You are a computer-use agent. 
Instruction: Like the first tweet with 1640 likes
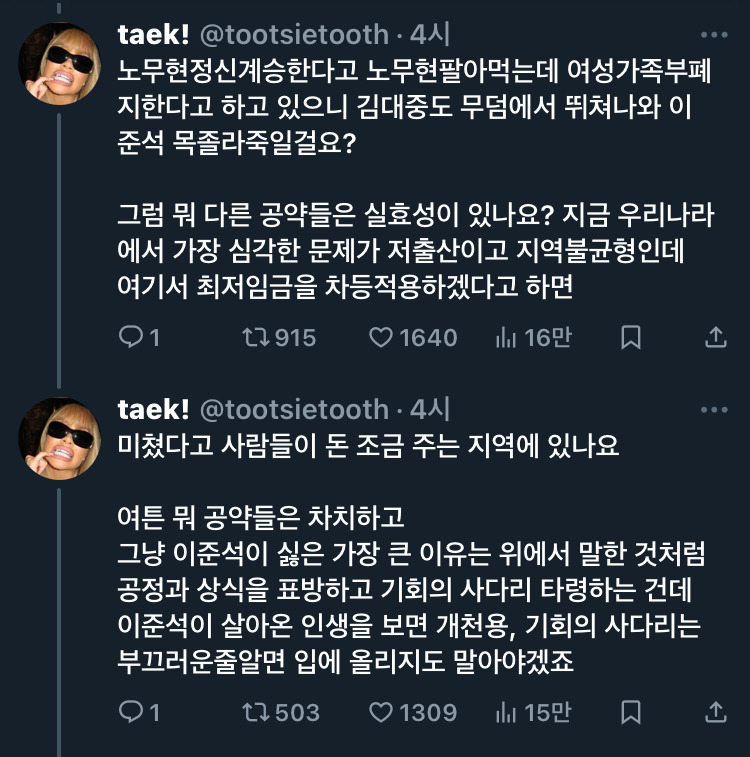click(381, 338)
